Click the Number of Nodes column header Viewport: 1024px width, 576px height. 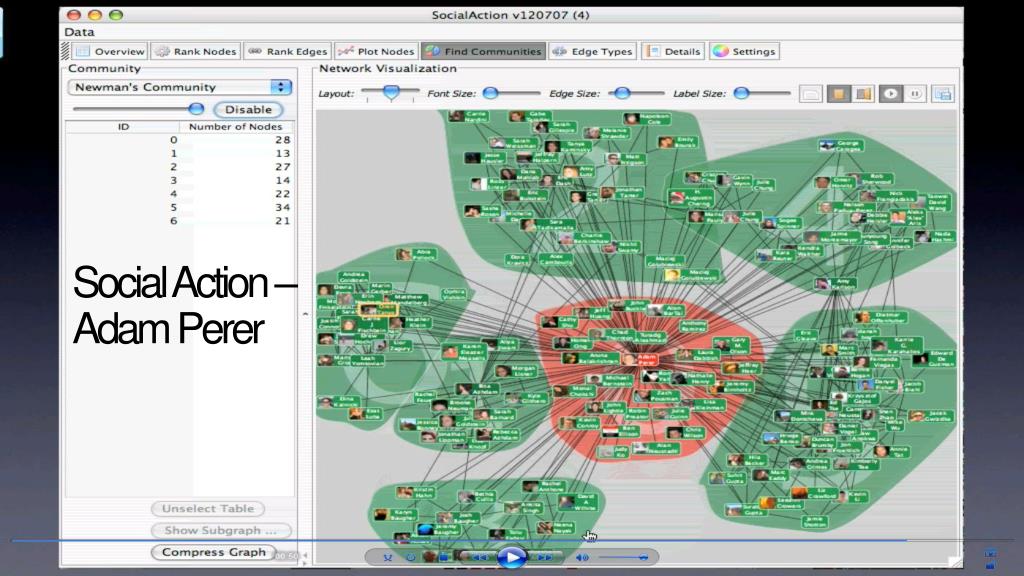pyautogui.click(x=236, y=127)
